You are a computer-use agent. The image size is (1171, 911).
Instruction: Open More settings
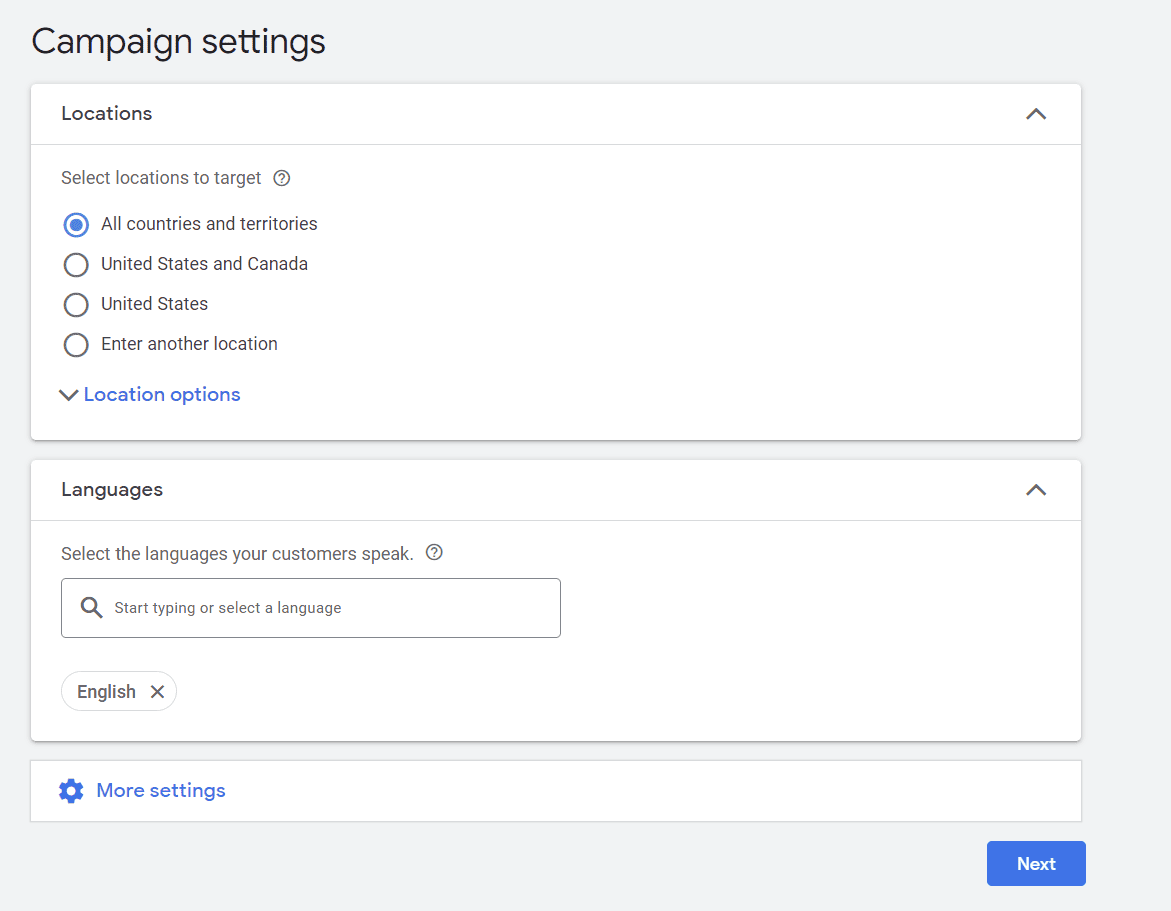(161, 791)
